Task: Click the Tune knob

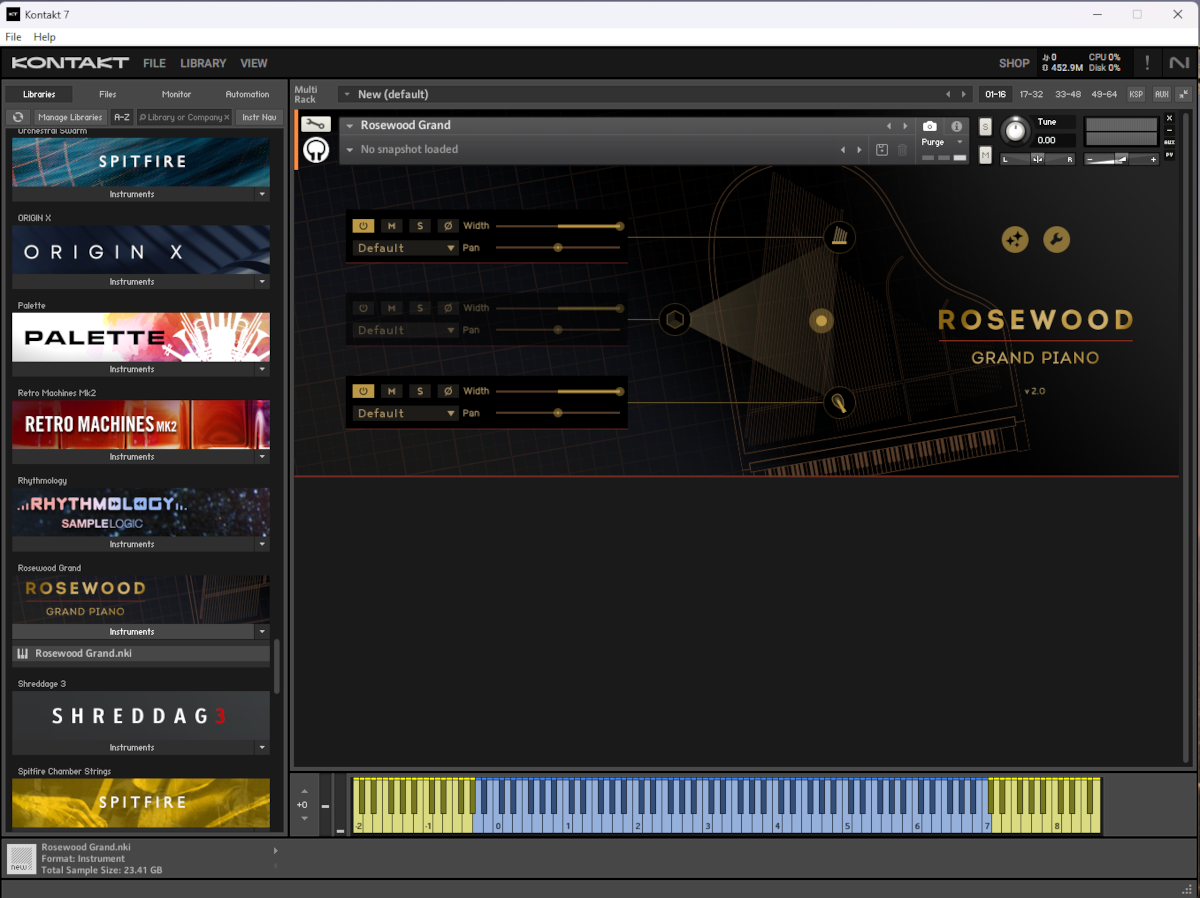Action: coord(1015,130)
